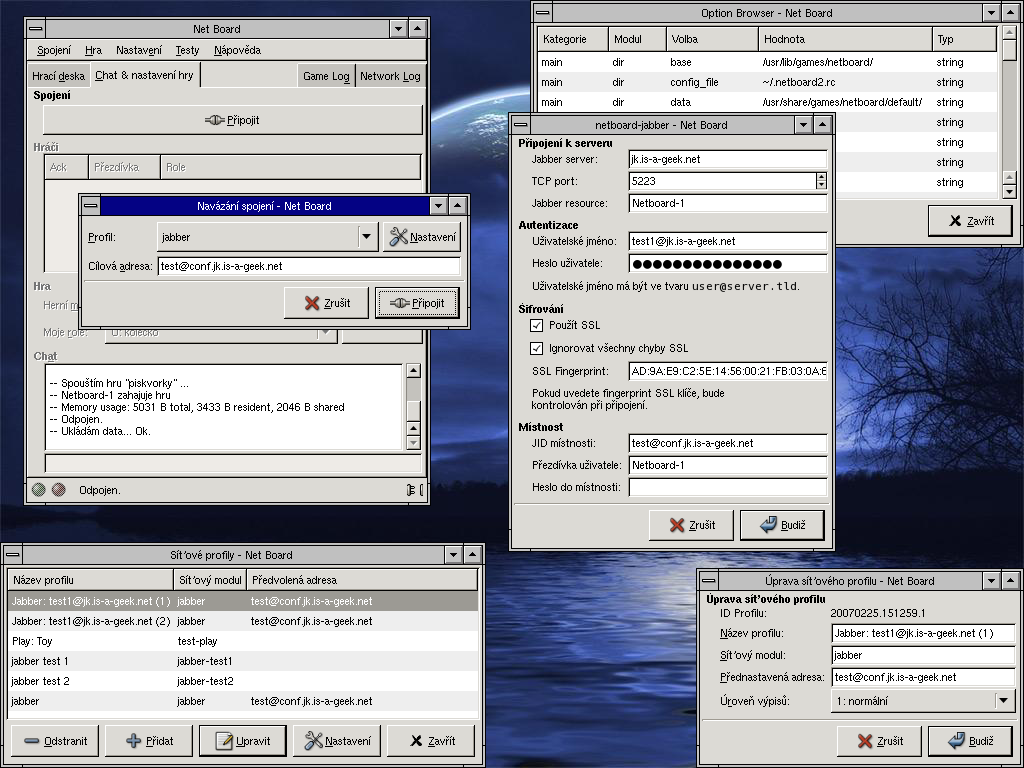The height and width of the screenshot is (768, 1024).
Task: Click Upravit to edit the selected profile
Action: click(x=243, y=741)
